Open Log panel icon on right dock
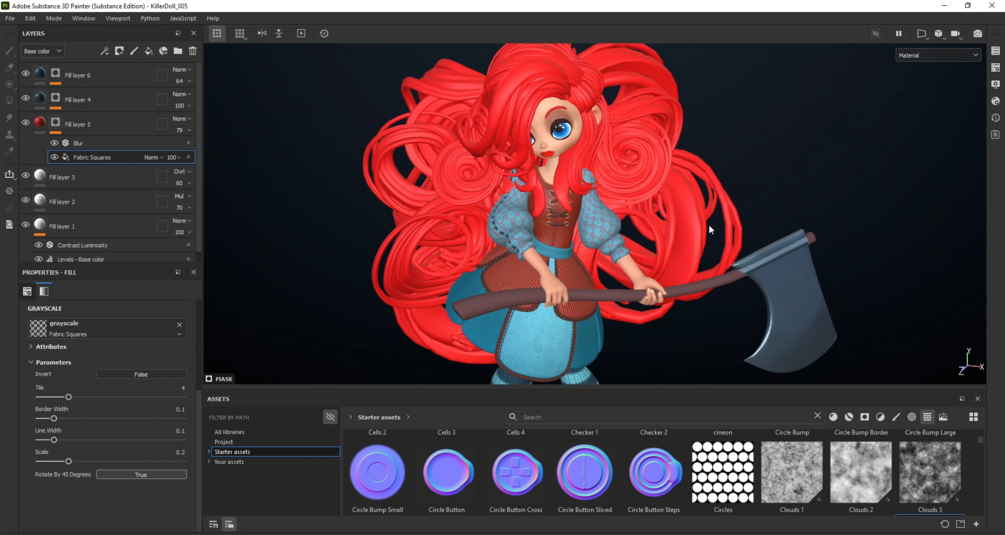Image resolution: width=1005 pixels, height=535 pixels. [x=995, y=135]
